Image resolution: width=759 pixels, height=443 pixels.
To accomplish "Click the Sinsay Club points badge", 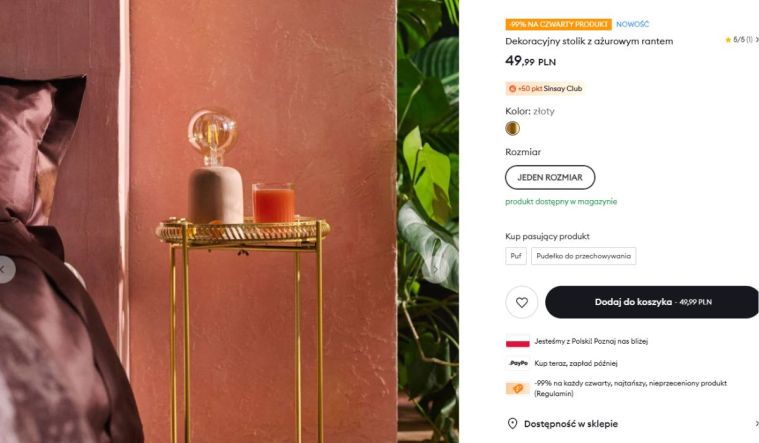I will [545, 89].
